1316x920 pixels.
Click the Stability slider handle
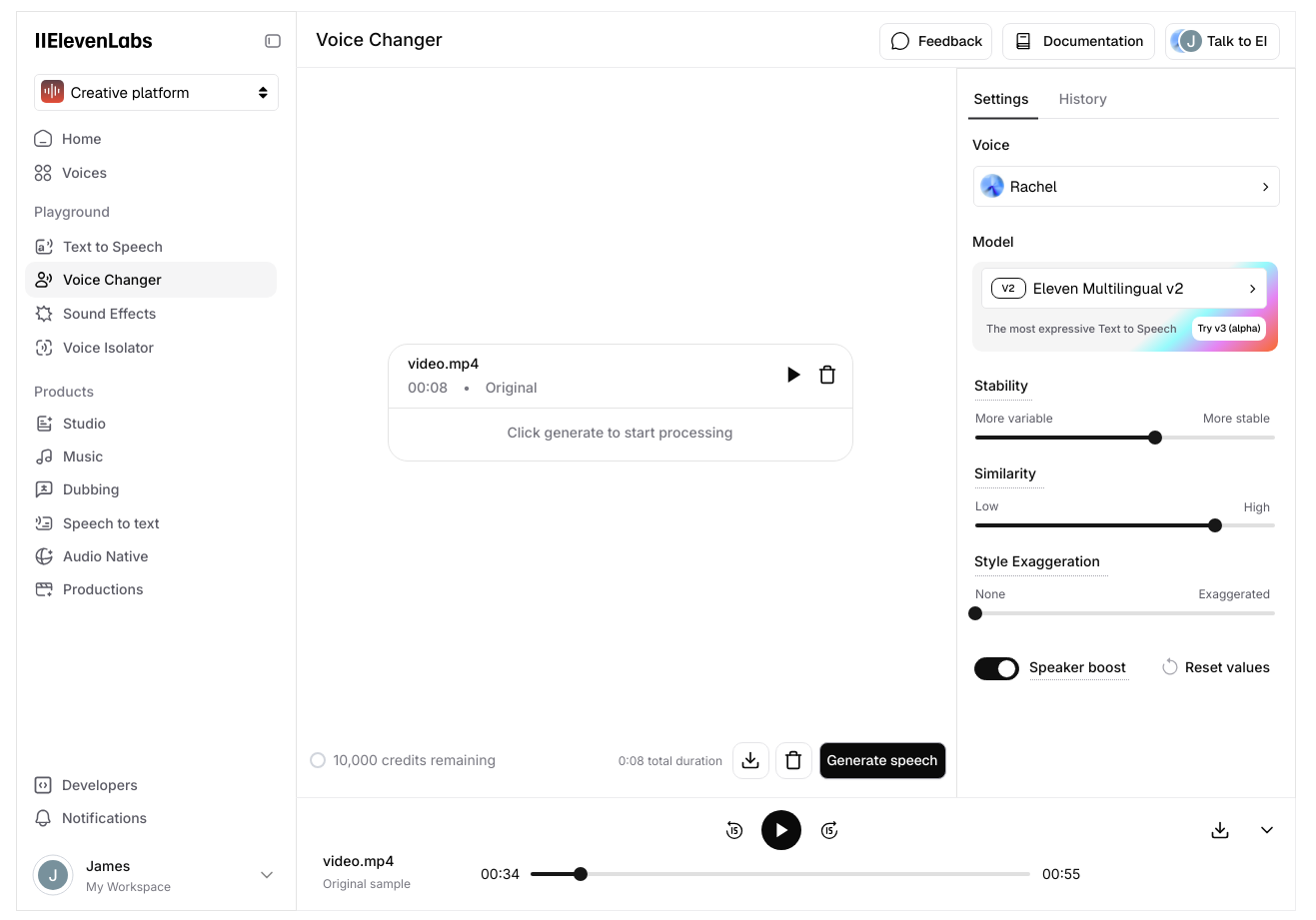[1155, 438]
